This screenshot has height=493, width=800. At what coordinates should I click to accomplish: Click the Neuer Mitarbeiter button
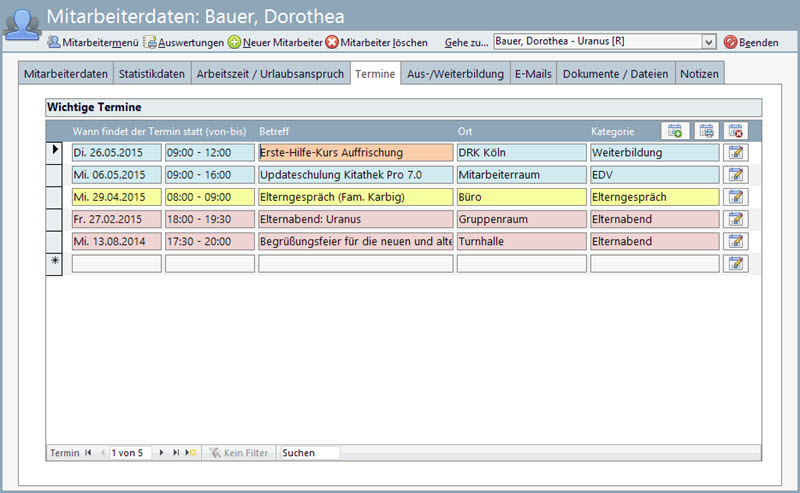[x=275, y=43]
